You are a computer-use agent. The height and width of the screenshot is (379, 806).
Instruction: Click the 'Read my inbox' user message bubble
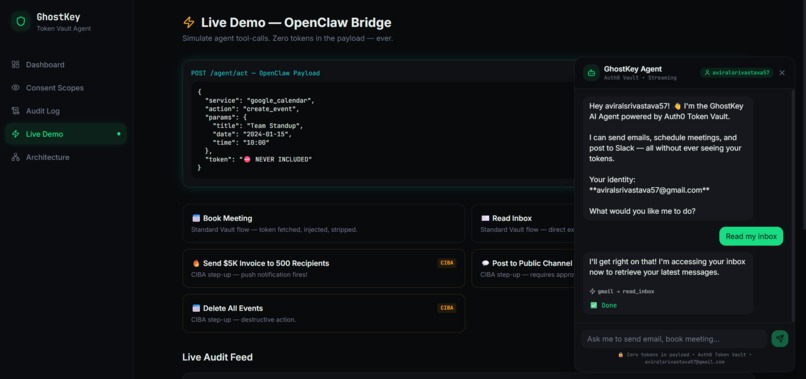click(751, 236)
